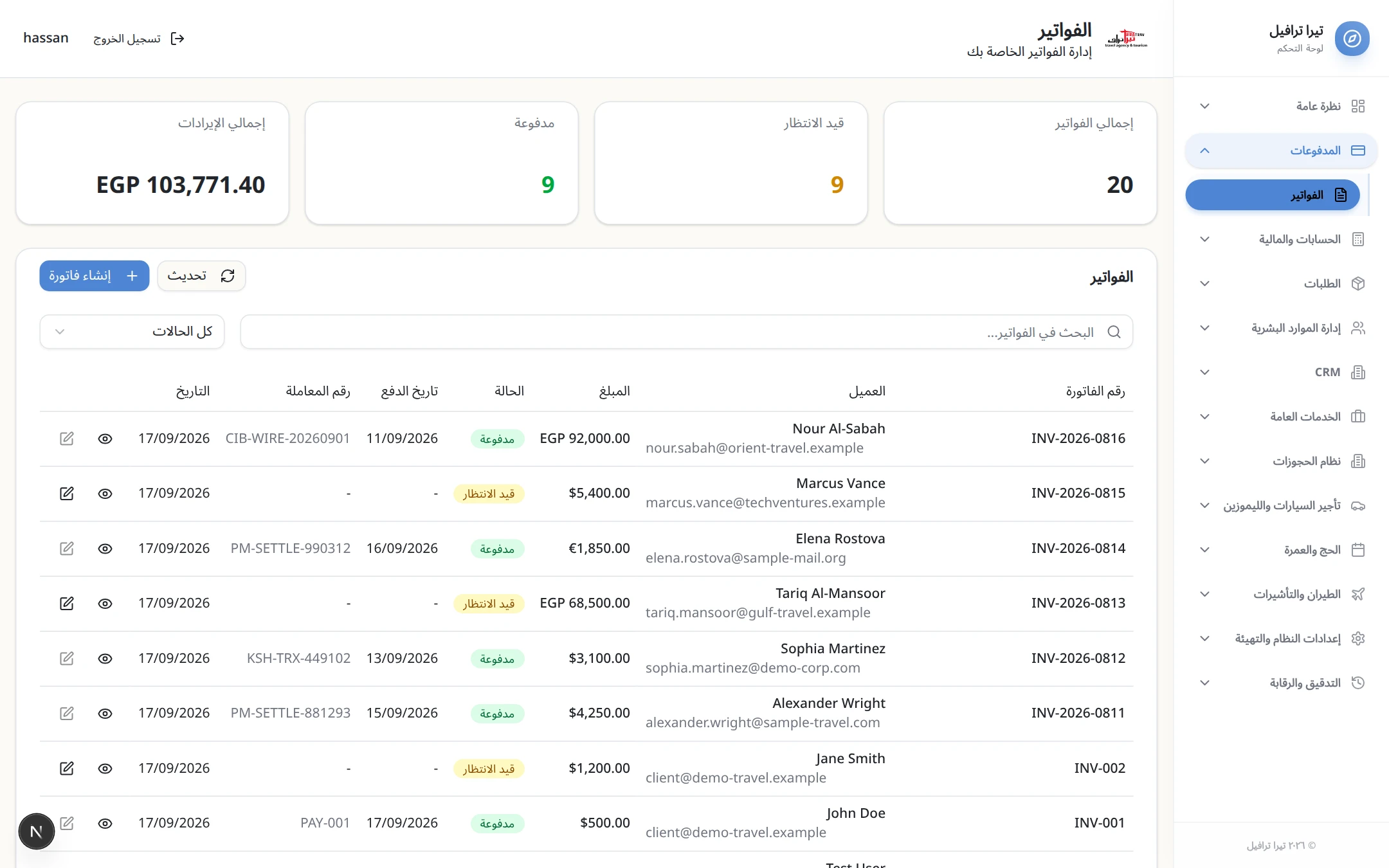Image resolution: width=1389 pixels, height=868 pixels.
Task: Click amount EGP 68,500.00
Action: point(585,603)
